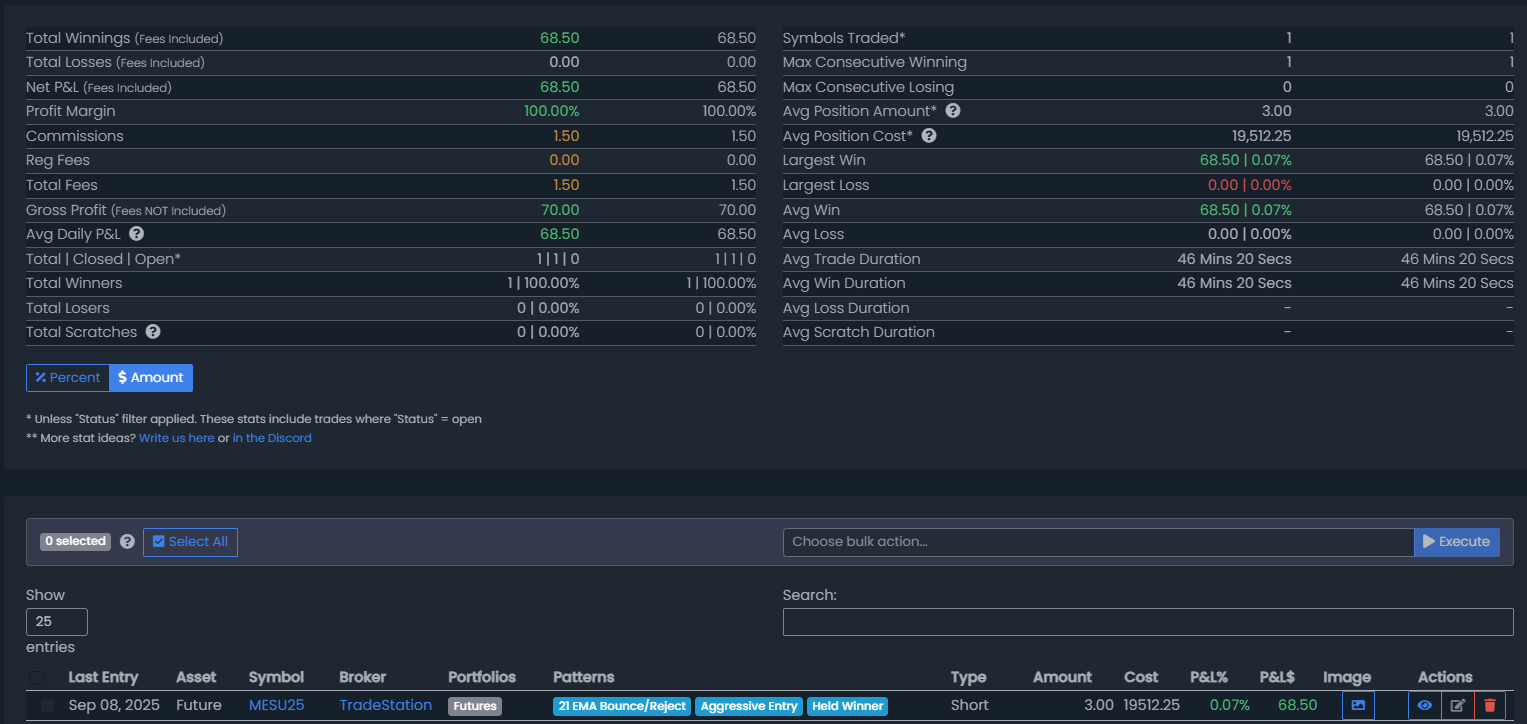Tick the checkbox for the Sep 08 trade row
This screenshot has width=1527, height=724.
47,705
